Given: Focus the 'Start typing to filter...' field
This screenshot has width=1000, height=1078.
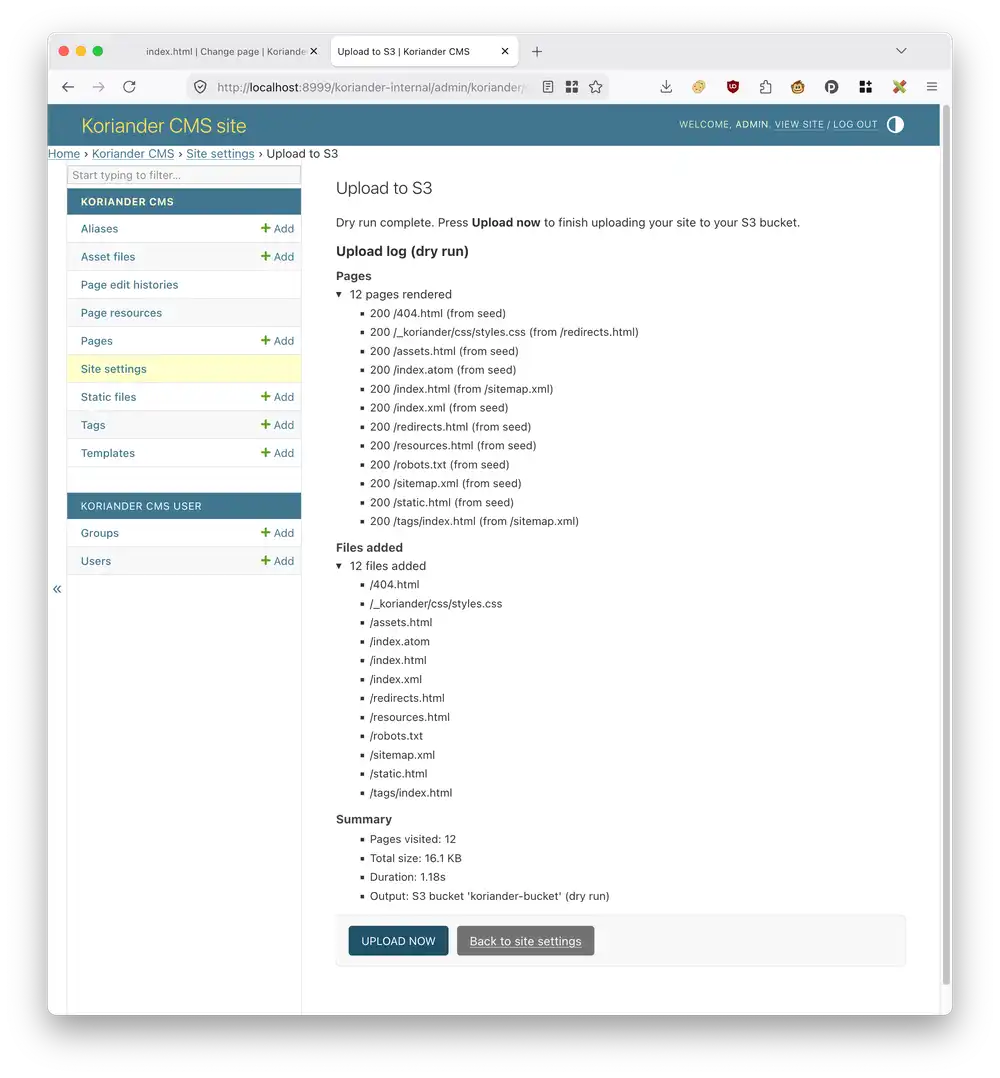Looking at the screenshot, I should pos(184,175).
